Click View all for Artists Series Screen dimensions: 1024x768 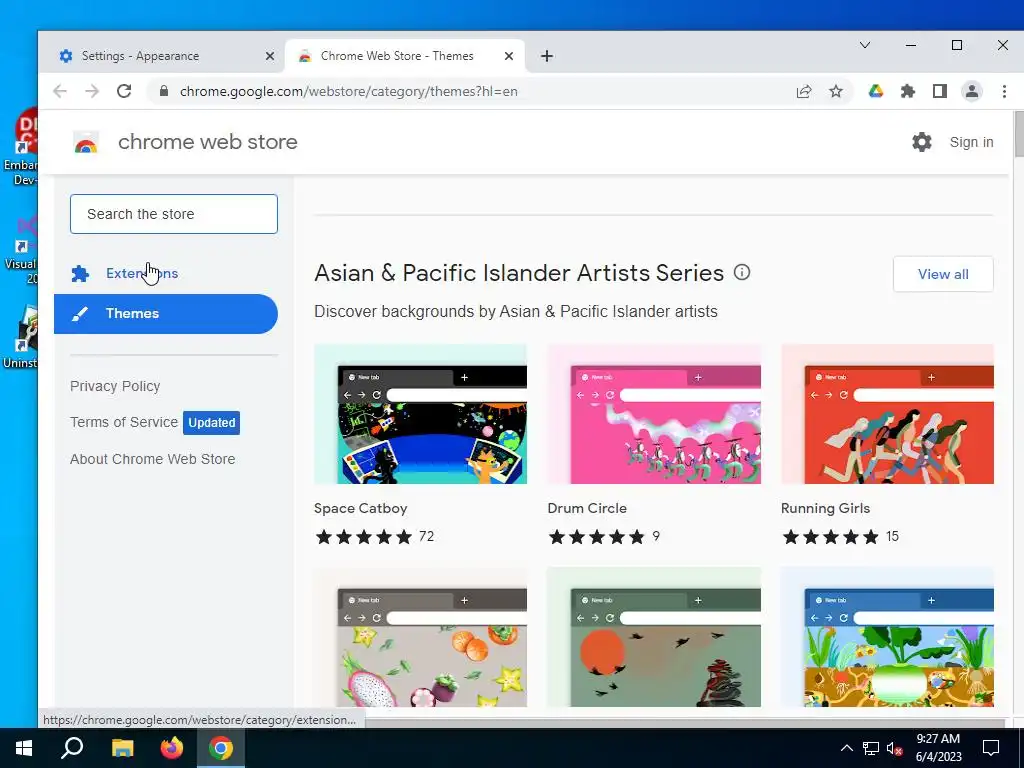[x=943, y=274]
